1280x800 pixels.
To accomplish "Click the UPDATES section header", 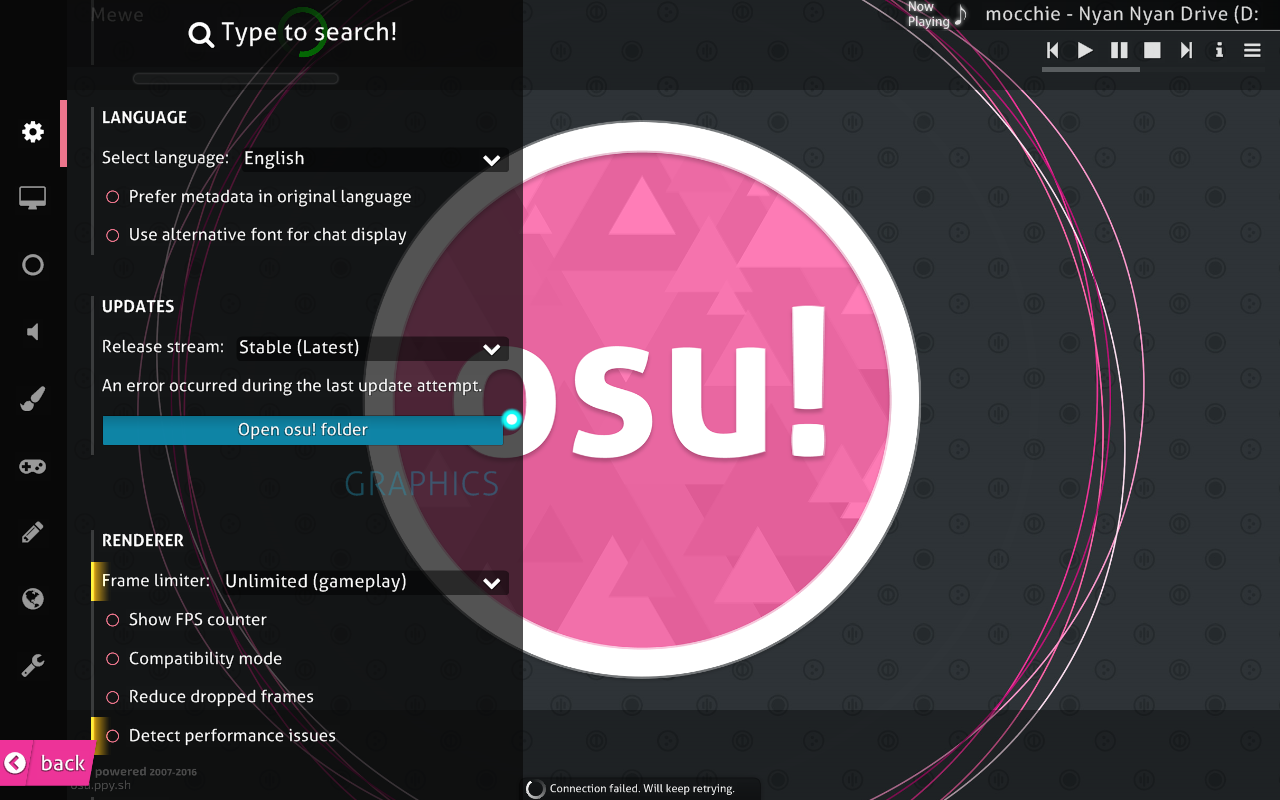I will (138, 307).
